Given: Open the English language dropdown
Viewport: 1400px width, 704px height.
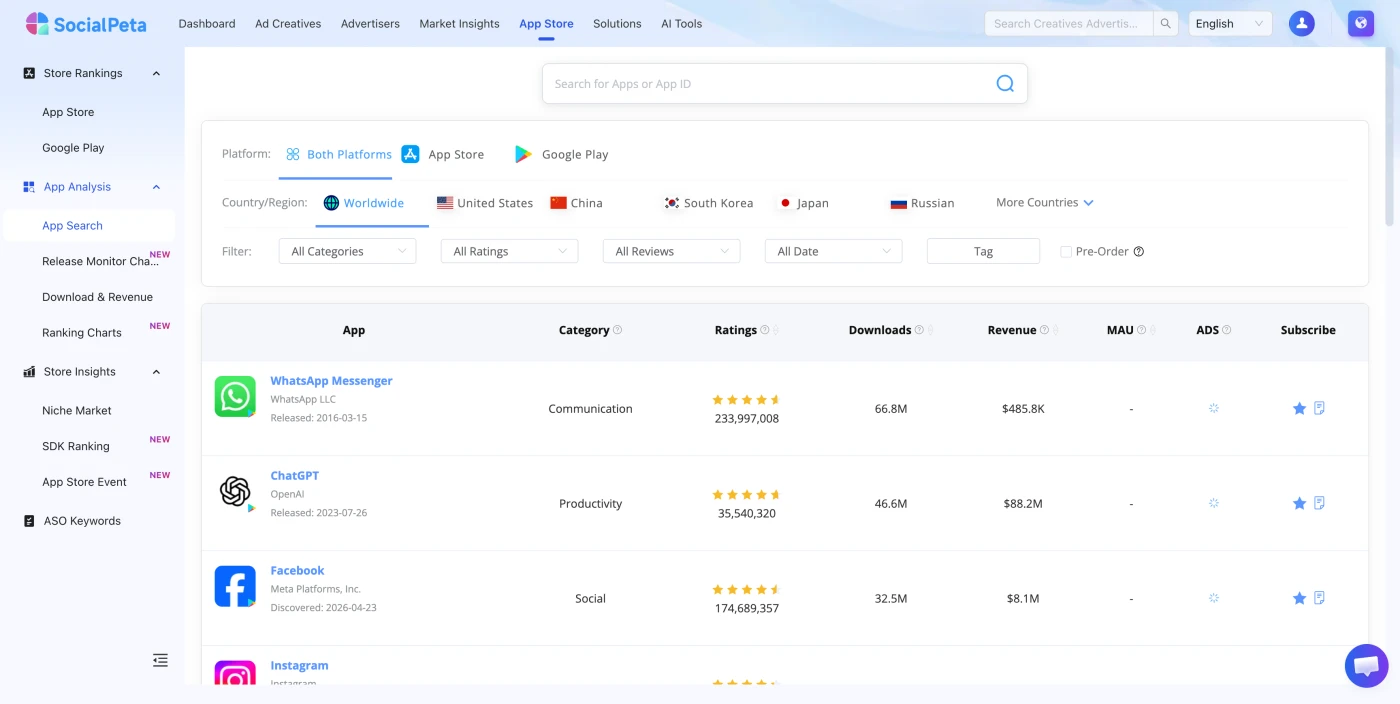Looking at the screenshot, I should [x=1230, y=24].
